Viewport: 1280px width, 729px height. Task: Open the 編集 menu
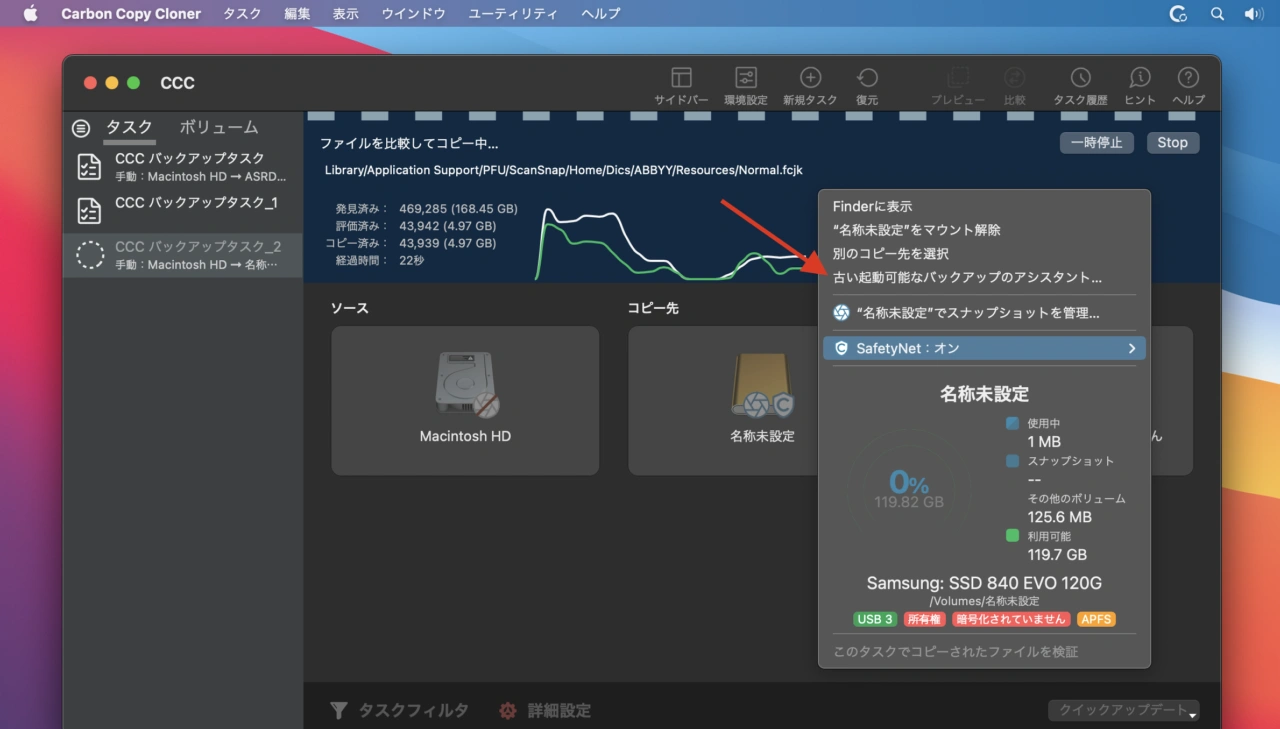pos(297,14)
